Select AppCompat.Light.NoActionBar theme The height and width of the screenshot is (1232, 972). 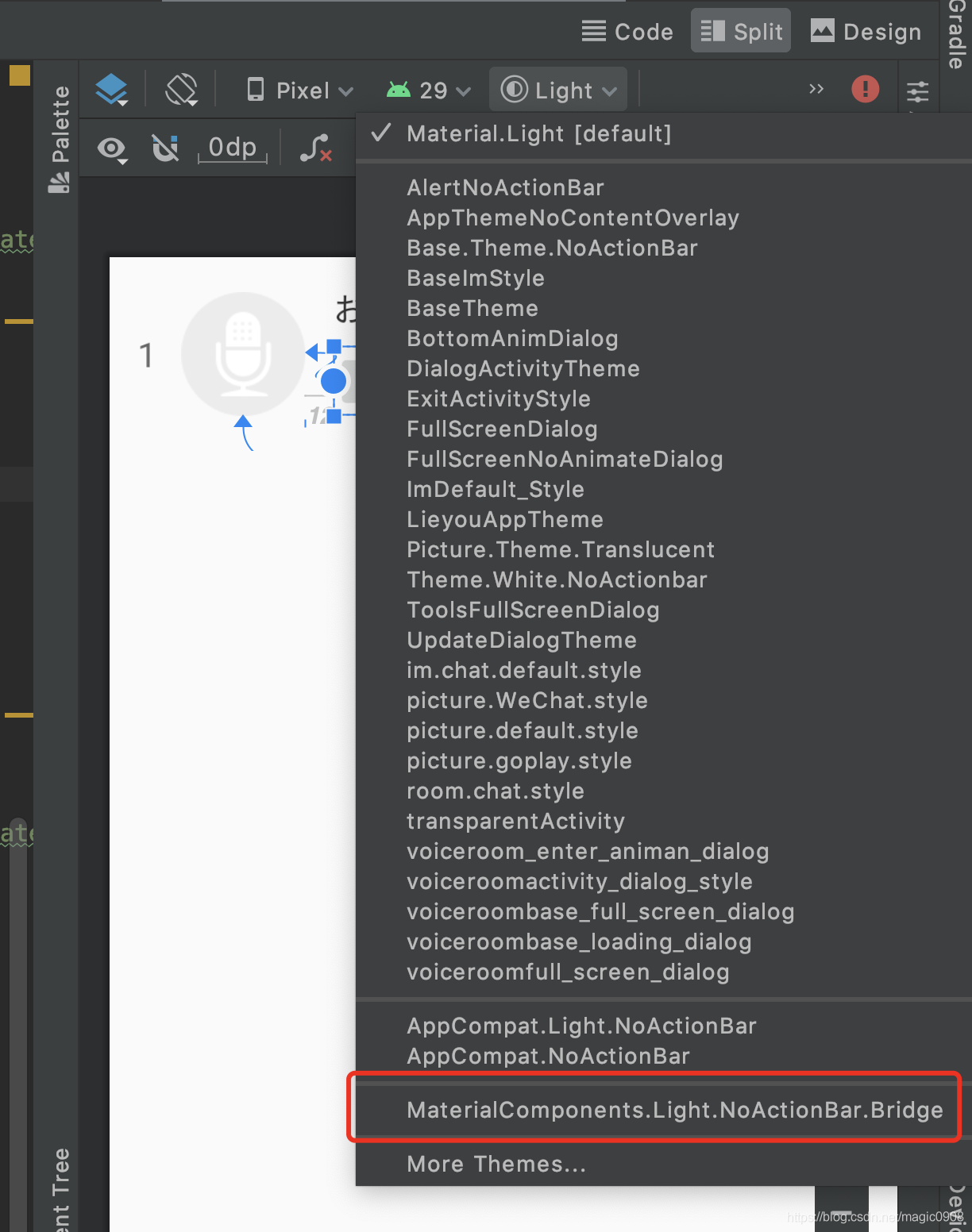[x=664, y=1026]
